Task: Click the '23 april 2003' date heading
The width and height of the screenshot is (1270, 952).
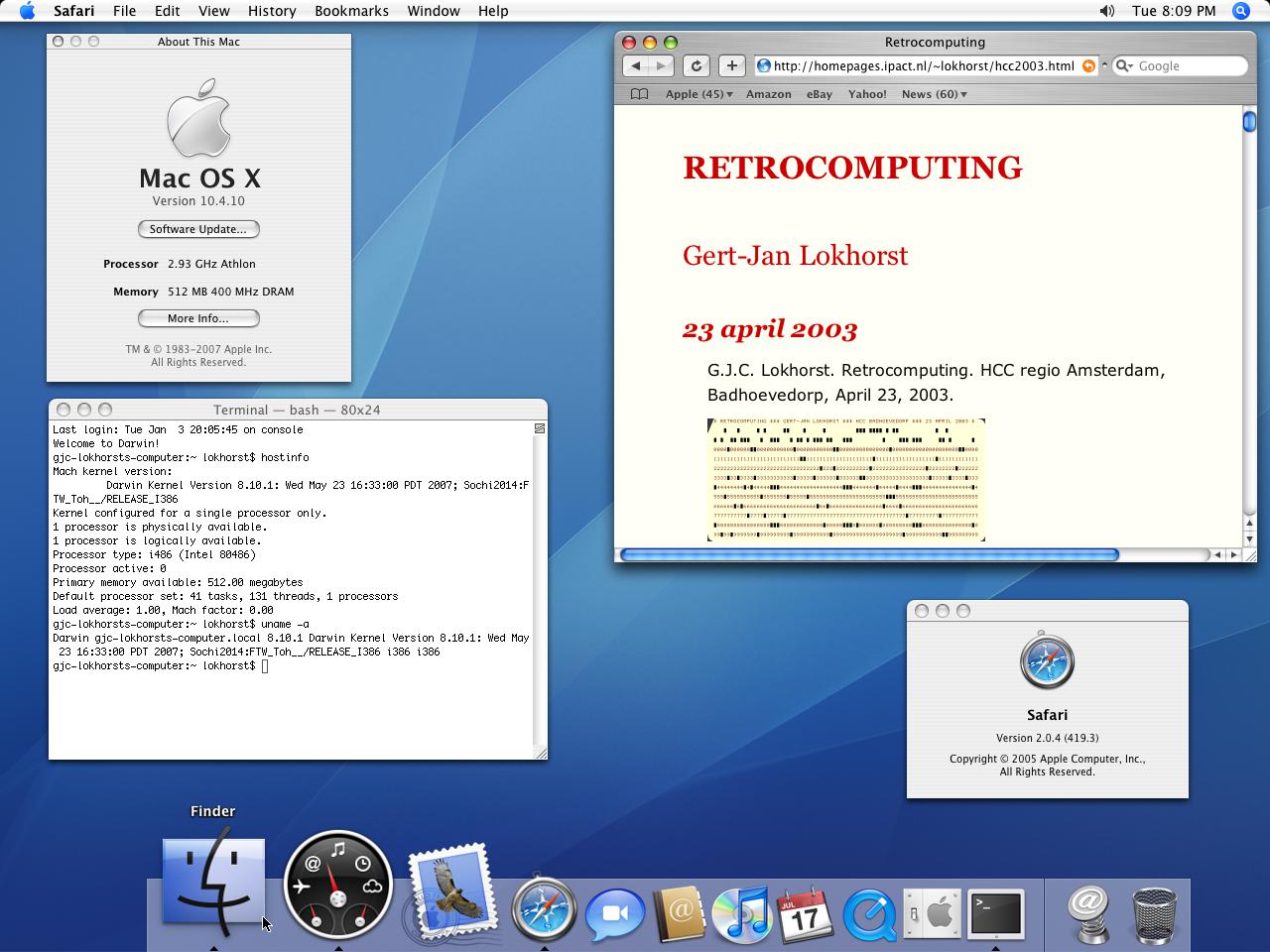Action: [770, 329]
